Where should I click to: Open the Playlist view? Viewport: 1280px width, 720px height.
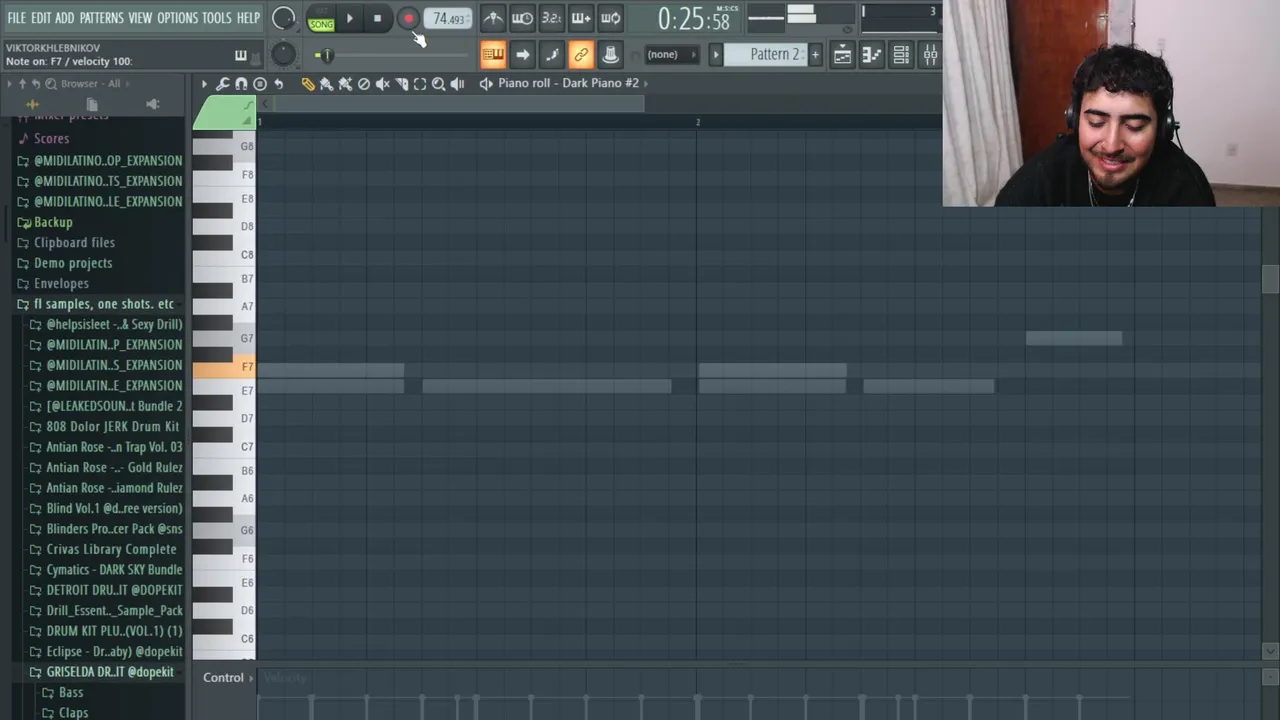pyautogui.click(x=842, y=55)
